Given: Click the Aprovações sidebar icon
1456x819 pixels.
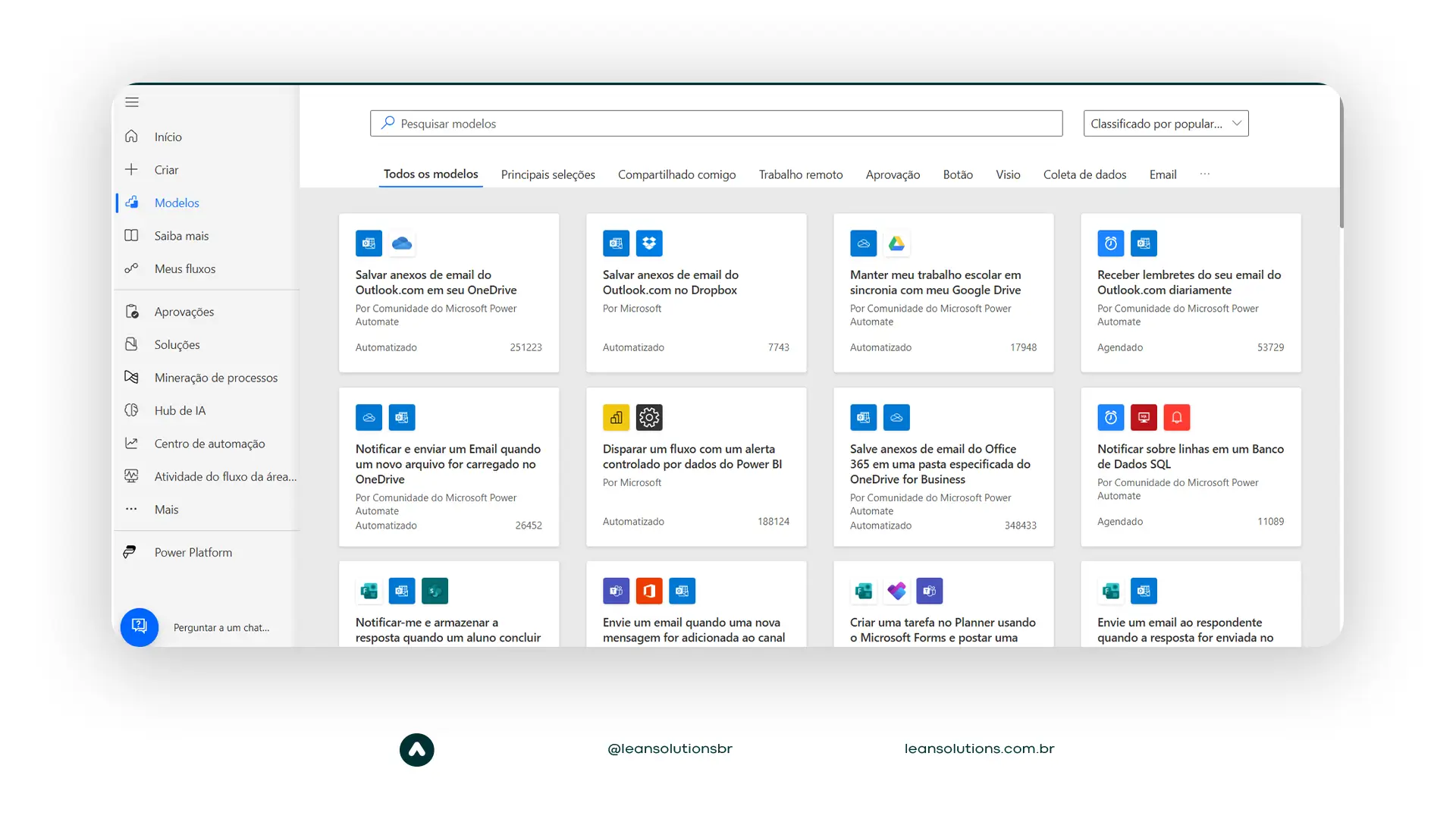Looking at the screenshot, I should [132, 312].
